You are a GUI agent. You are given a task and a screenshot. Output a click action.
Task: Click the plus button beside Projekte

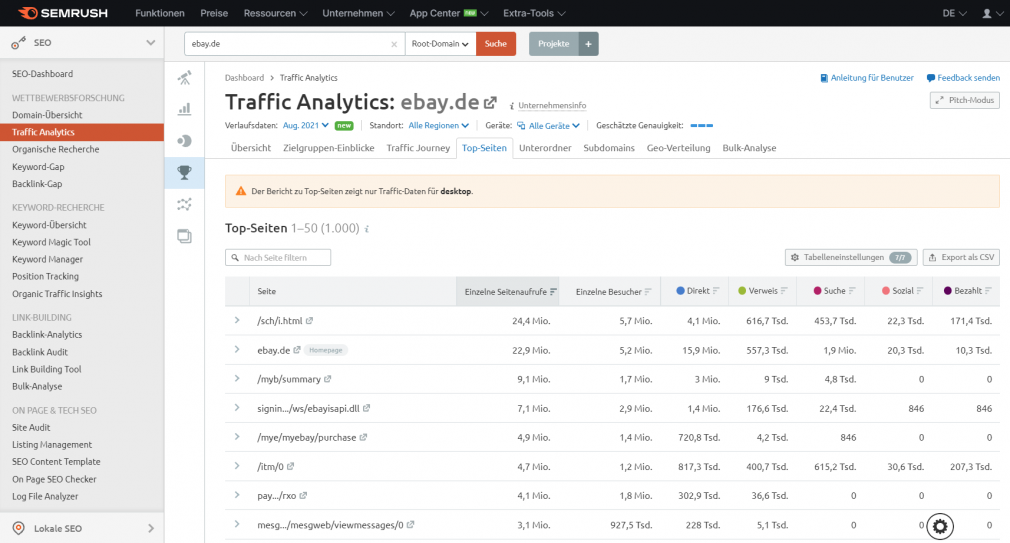pos(589,44)
